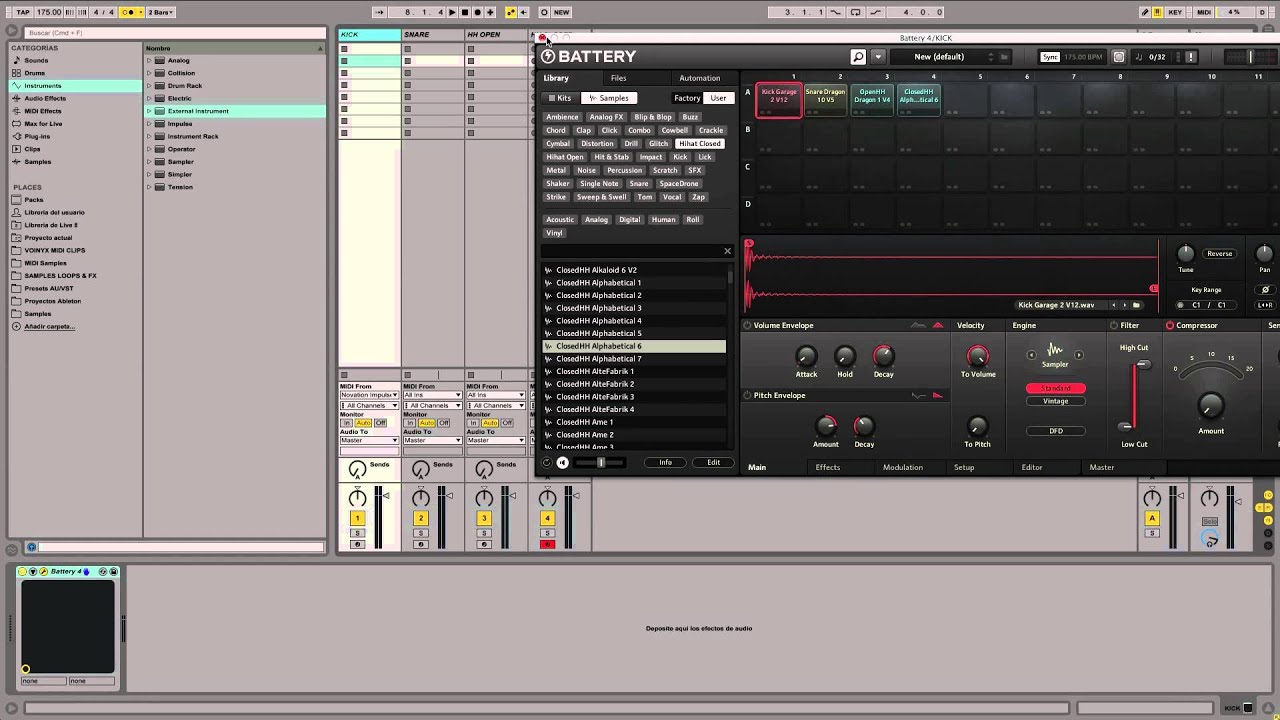Image resolution: width=1280 pixels, height=720 pixels.
Task: Switch to Battery Files tab
Action: pos(619,78)
